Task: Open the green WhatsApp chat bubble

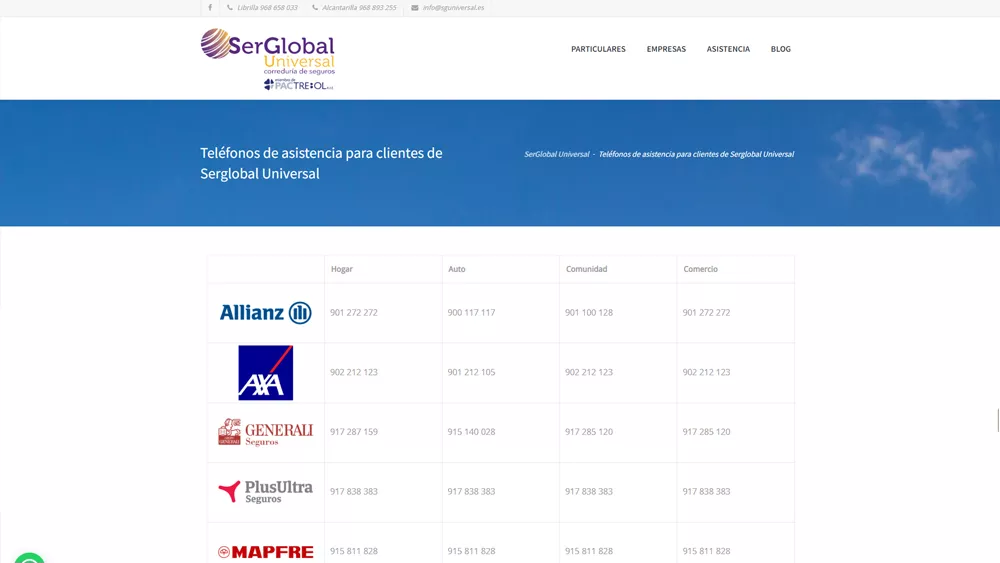Action: pos(29,558)
